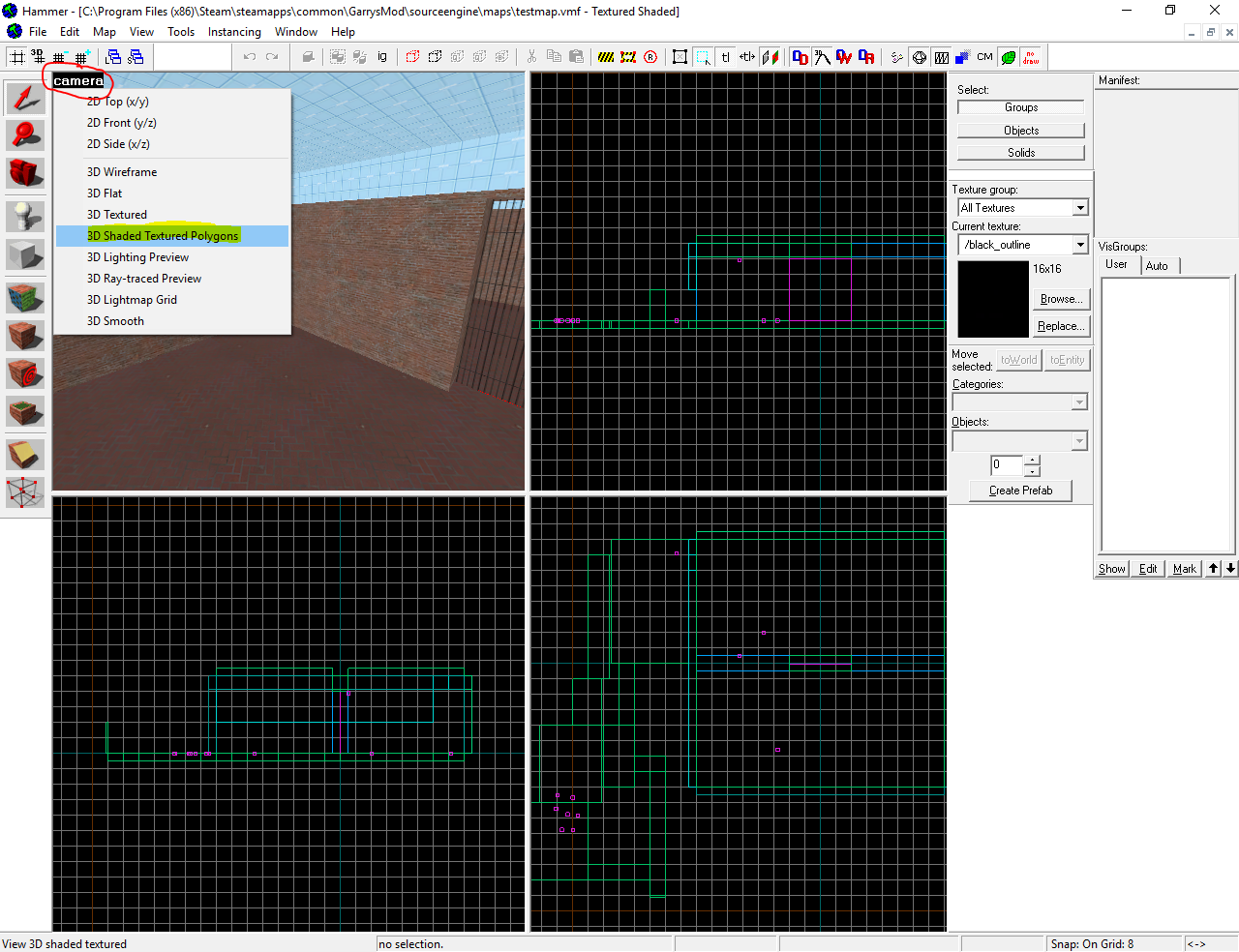Click the Ungroup selection icon
Image resolution: width=1239 pixels, height=952 pixels.
click(x=360, y=57)
